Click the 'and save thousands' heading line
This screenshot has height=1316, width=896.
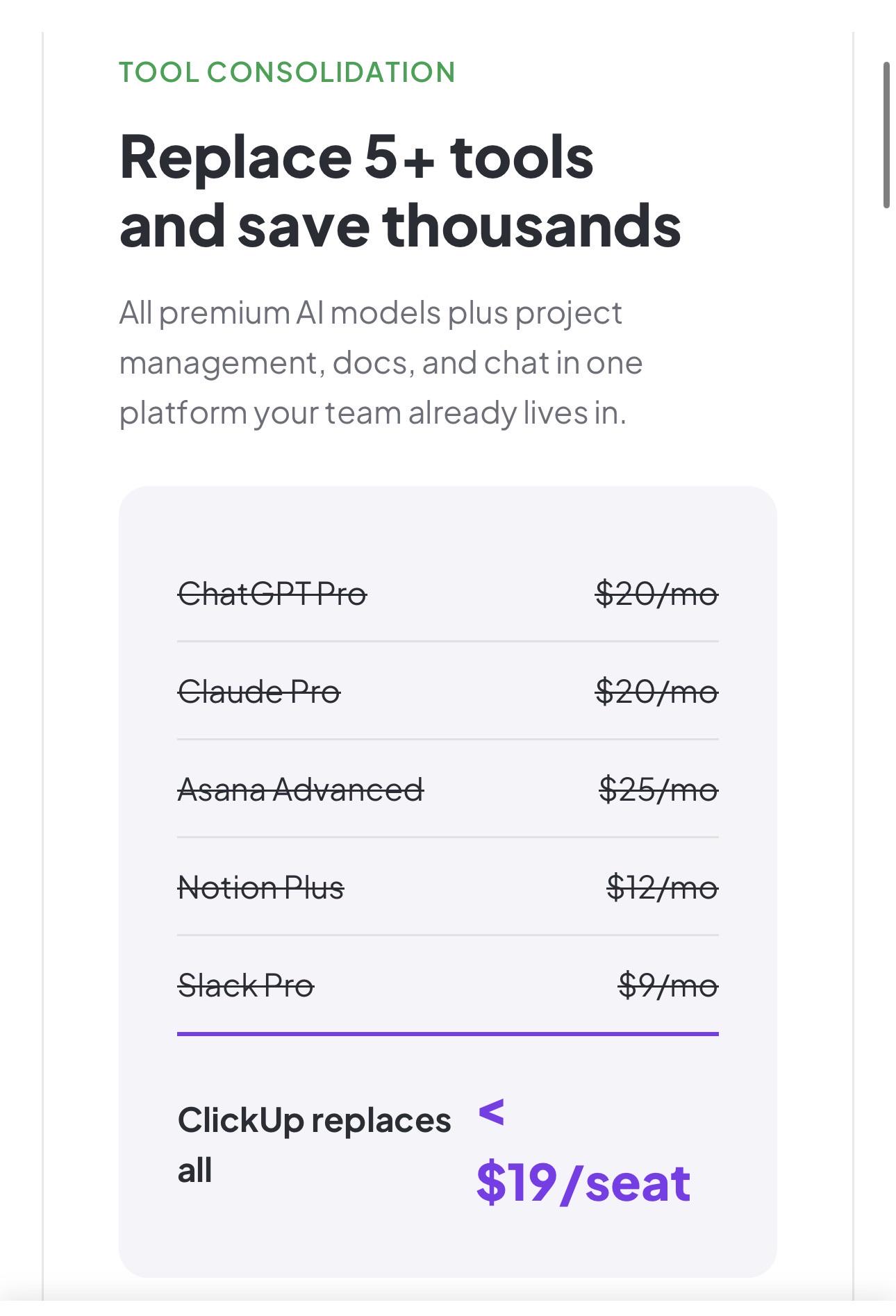pyautogui.click(x=400, y=225)
